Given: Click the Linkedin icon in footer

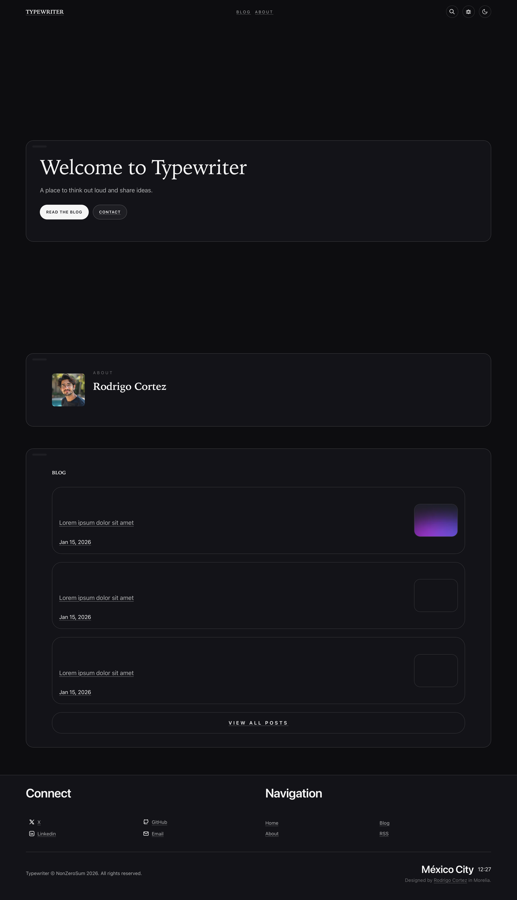Looking at the screenshot, I should 32,834.
